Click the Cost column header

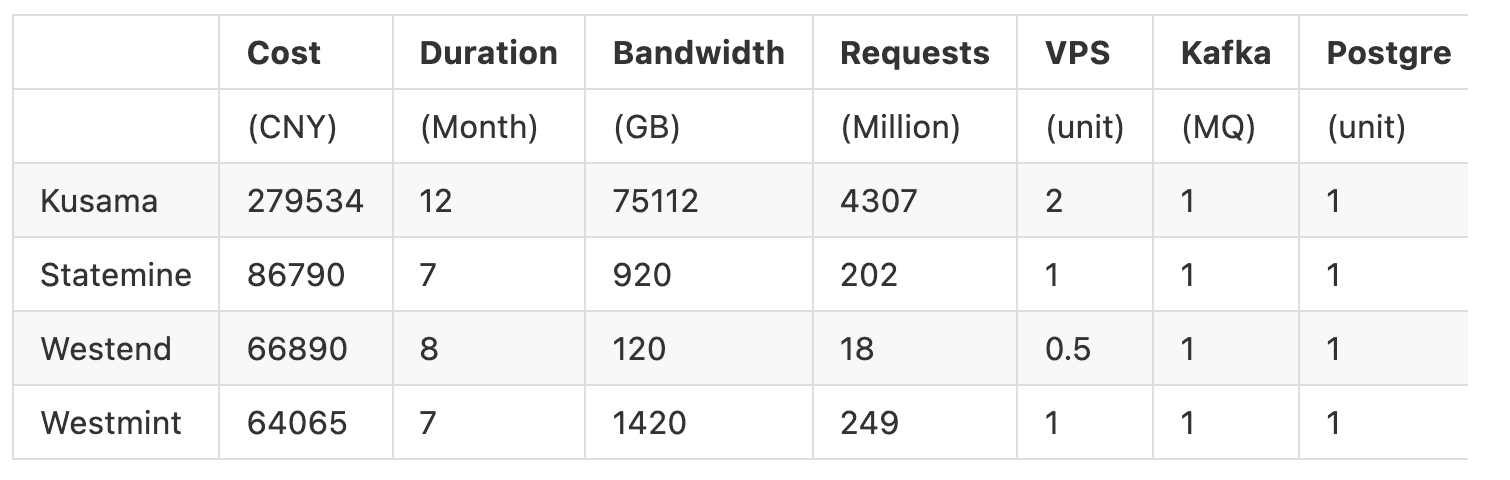tap(284, 53)
